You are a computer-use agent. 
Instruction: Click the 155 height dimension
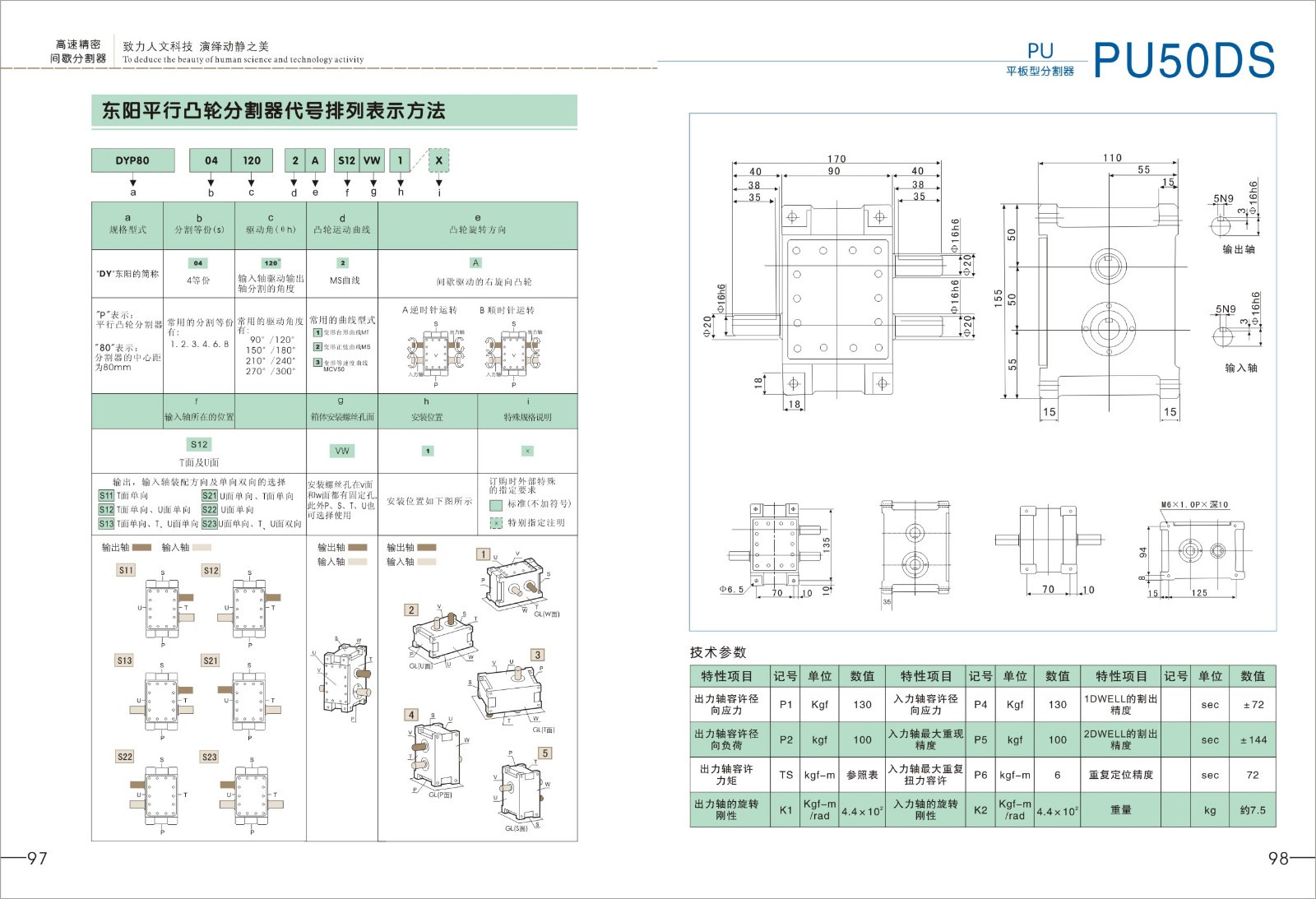pos(998,298)
